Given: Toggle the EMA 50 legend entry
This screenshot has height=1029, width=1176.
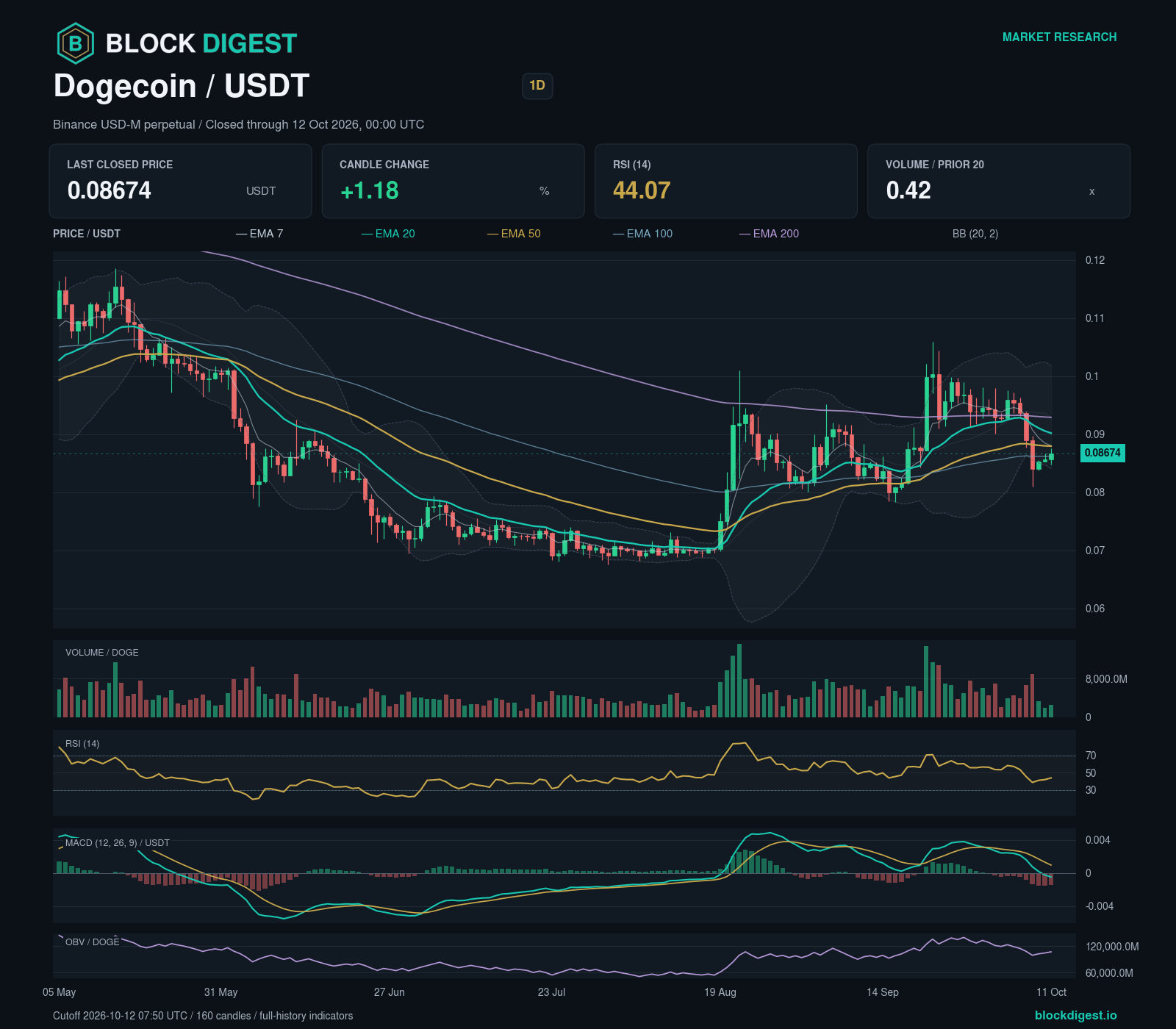Looking at the screenshot, I should [514, 234].
